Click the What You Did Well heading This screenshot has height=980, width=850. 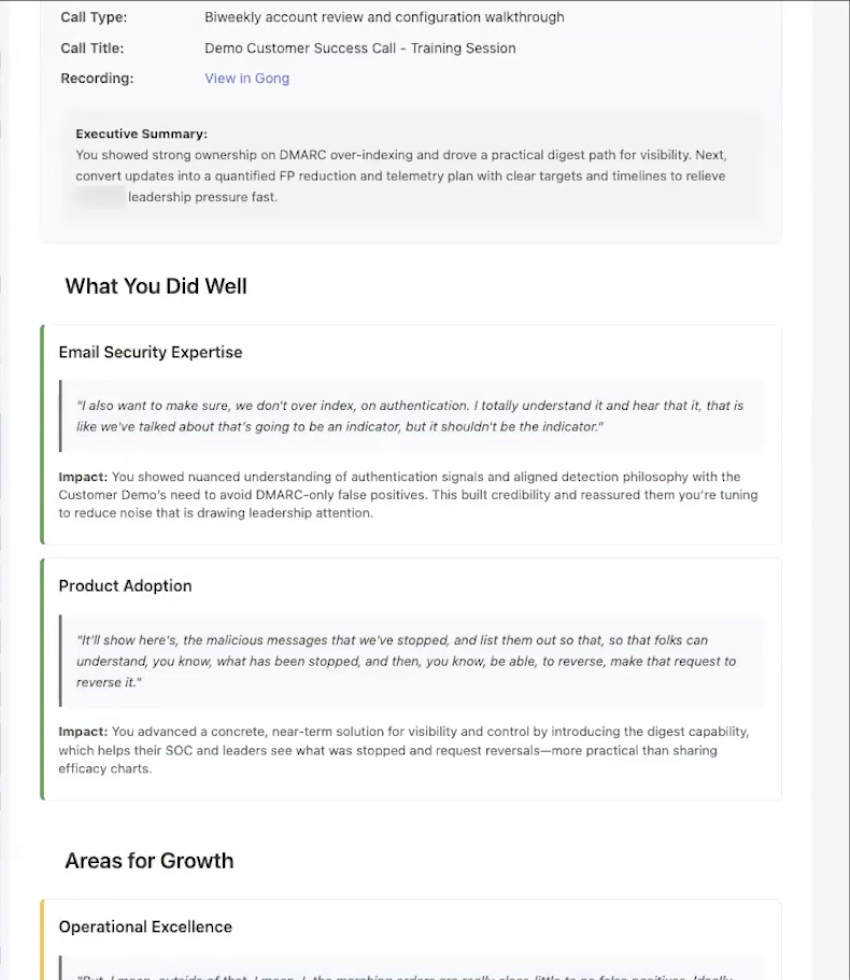pyautogui.click(x=156, y=286)
